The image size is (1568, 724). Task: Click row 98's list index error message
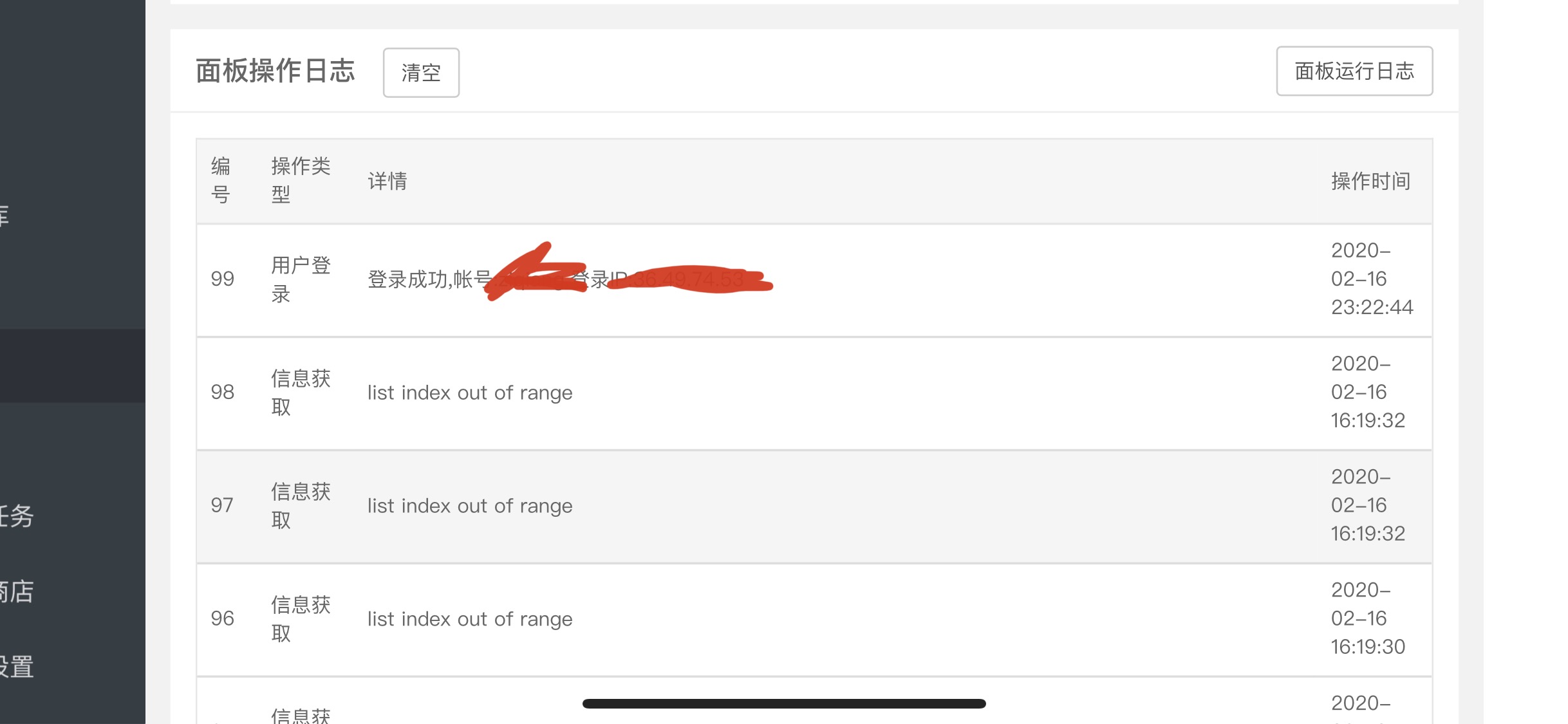tap(470, 393)
